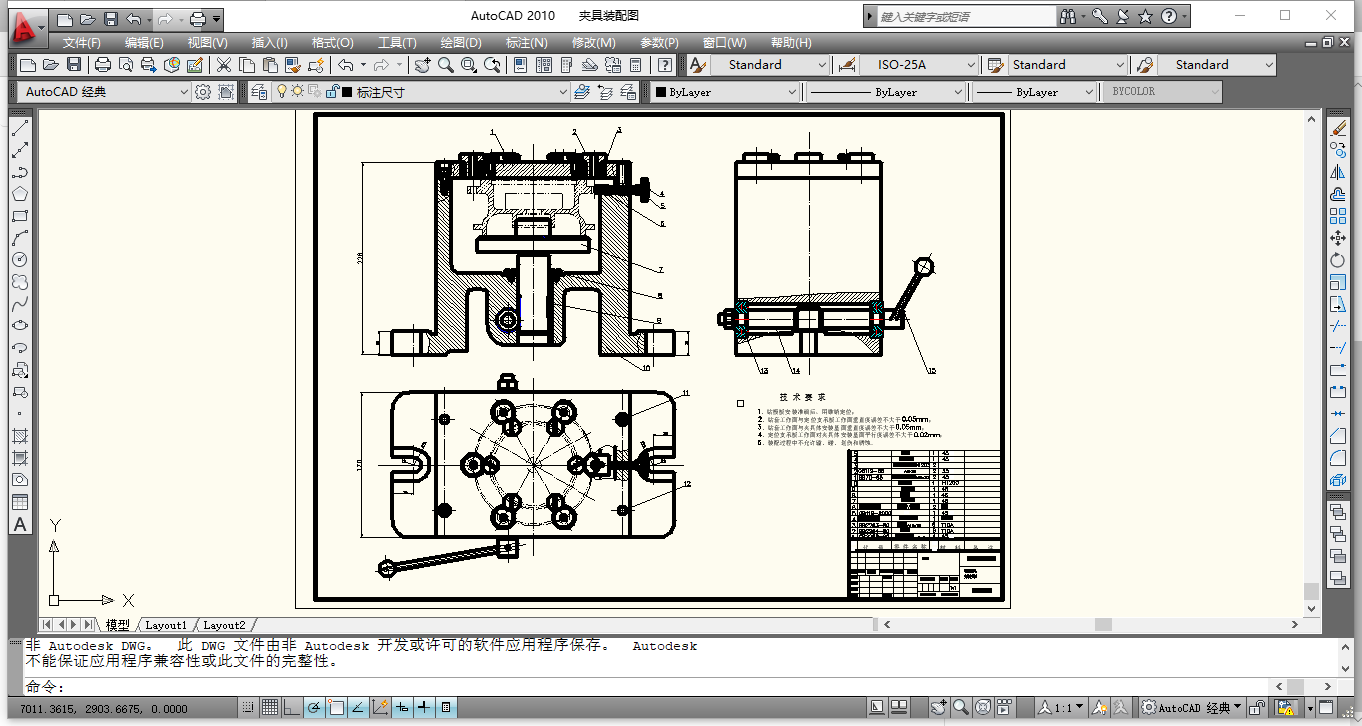Viewport: 1362px width, 726px height.
Task: Click the Pan realtime hand icon
Action: [x=422, y=65]
